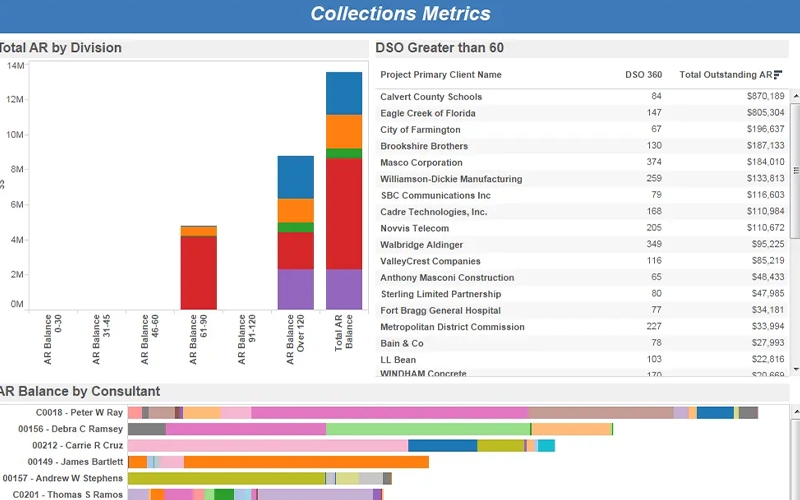
Task: Click the AR Balance 91-120 axis label
Action: tap(246, 339)
